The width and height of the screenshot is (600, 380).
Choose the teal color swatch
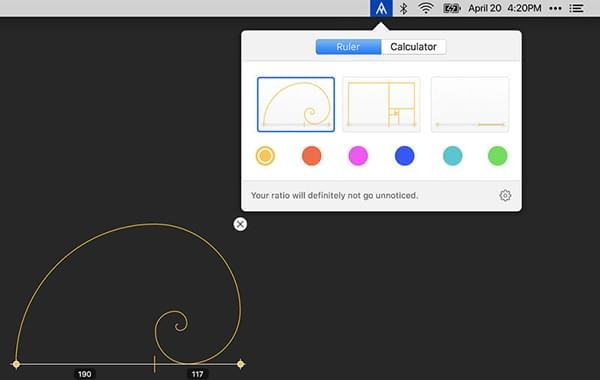453,156
